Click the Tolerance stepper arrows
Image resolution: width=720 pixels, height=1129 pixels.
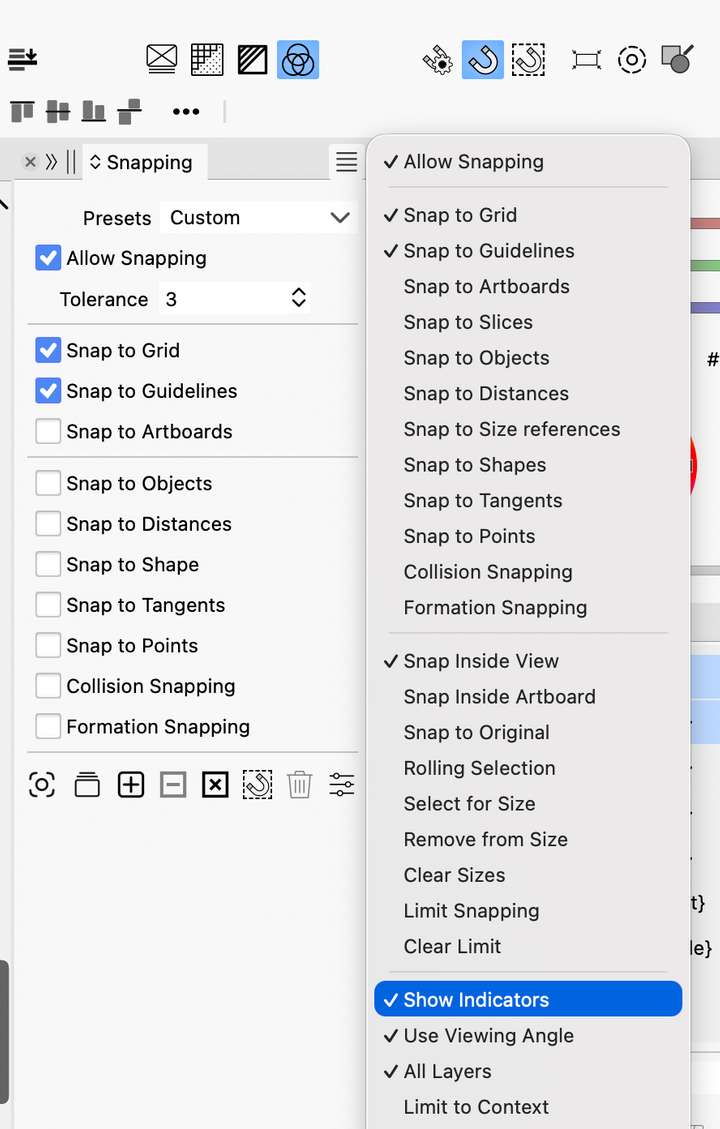pyautogui.click(x=298, y=299)
